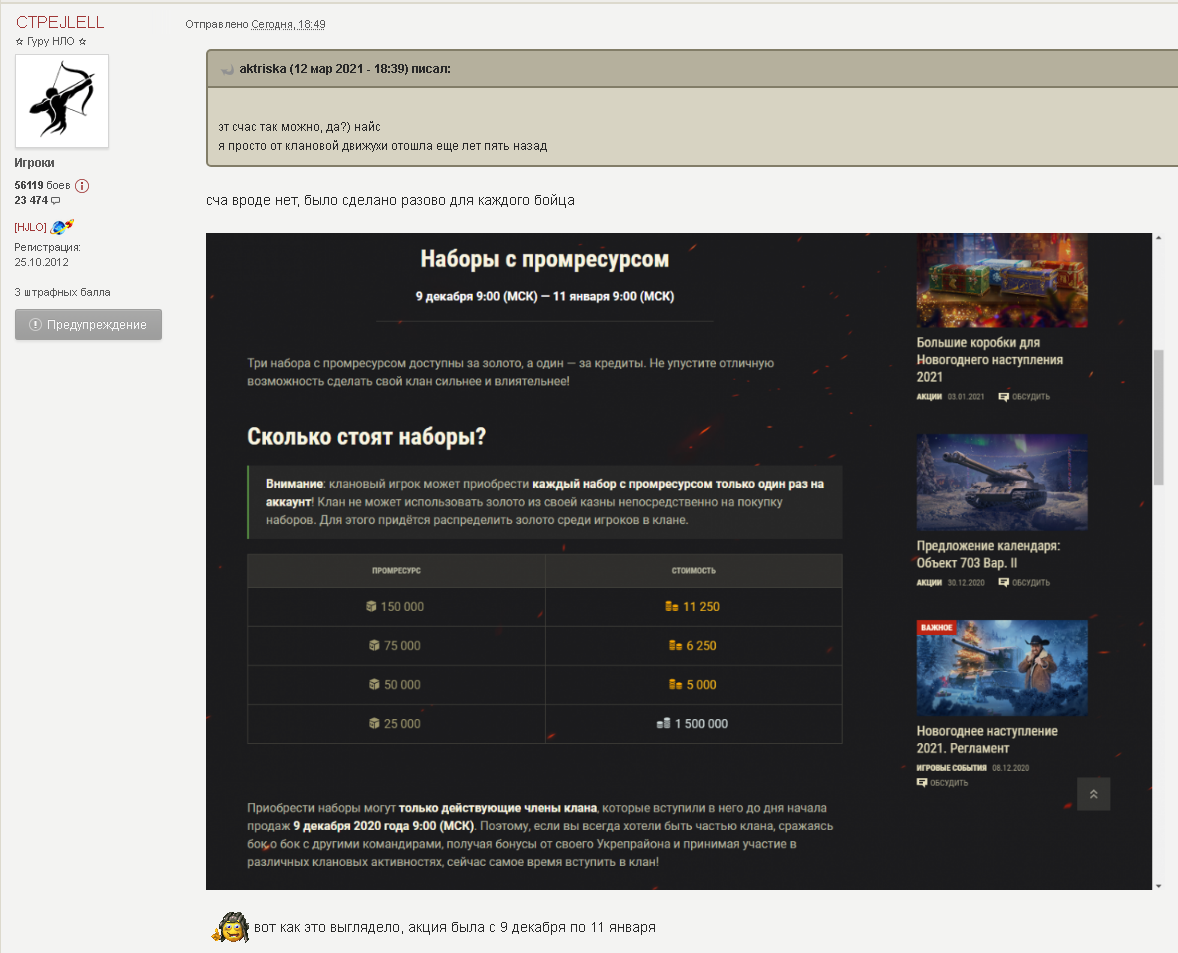Click the ПРОМРЕСУРС column header
This screenshot has width=1178, height=953.
pos(396,571)
